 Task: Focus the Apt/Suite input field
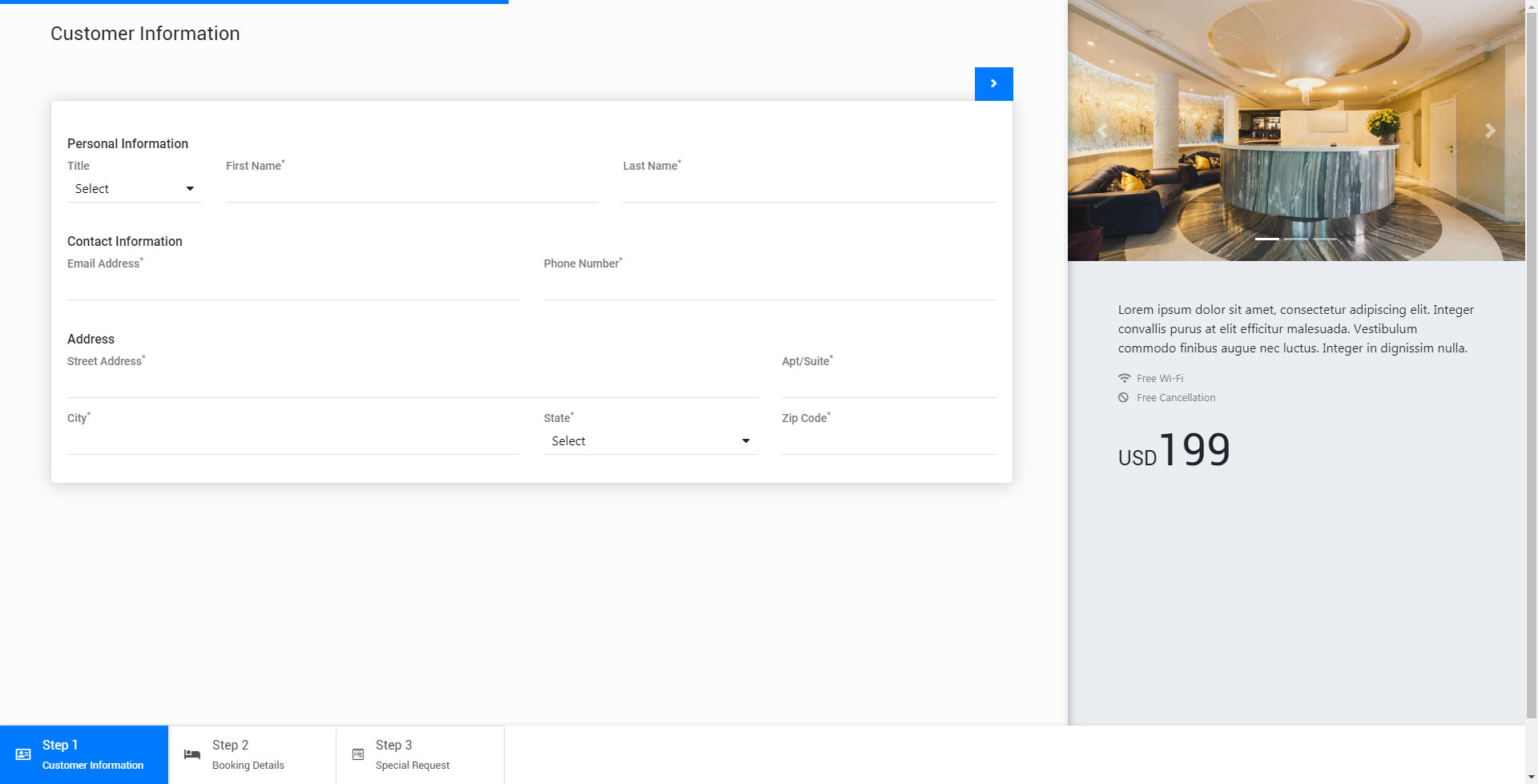889,385
